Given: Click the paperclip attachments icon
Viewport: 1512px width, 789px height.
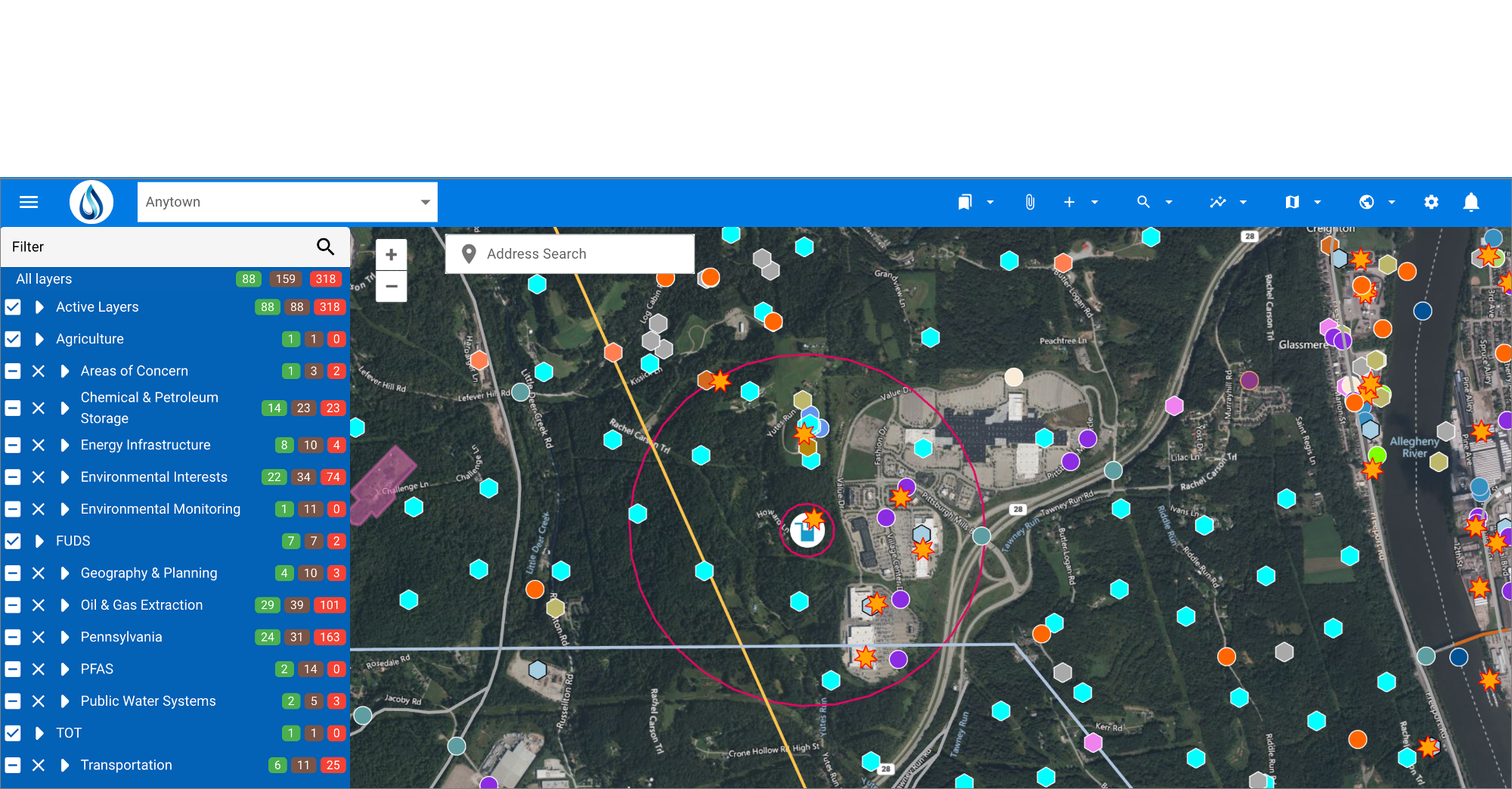Looking at the screenshot, I should click(1030, 202).
